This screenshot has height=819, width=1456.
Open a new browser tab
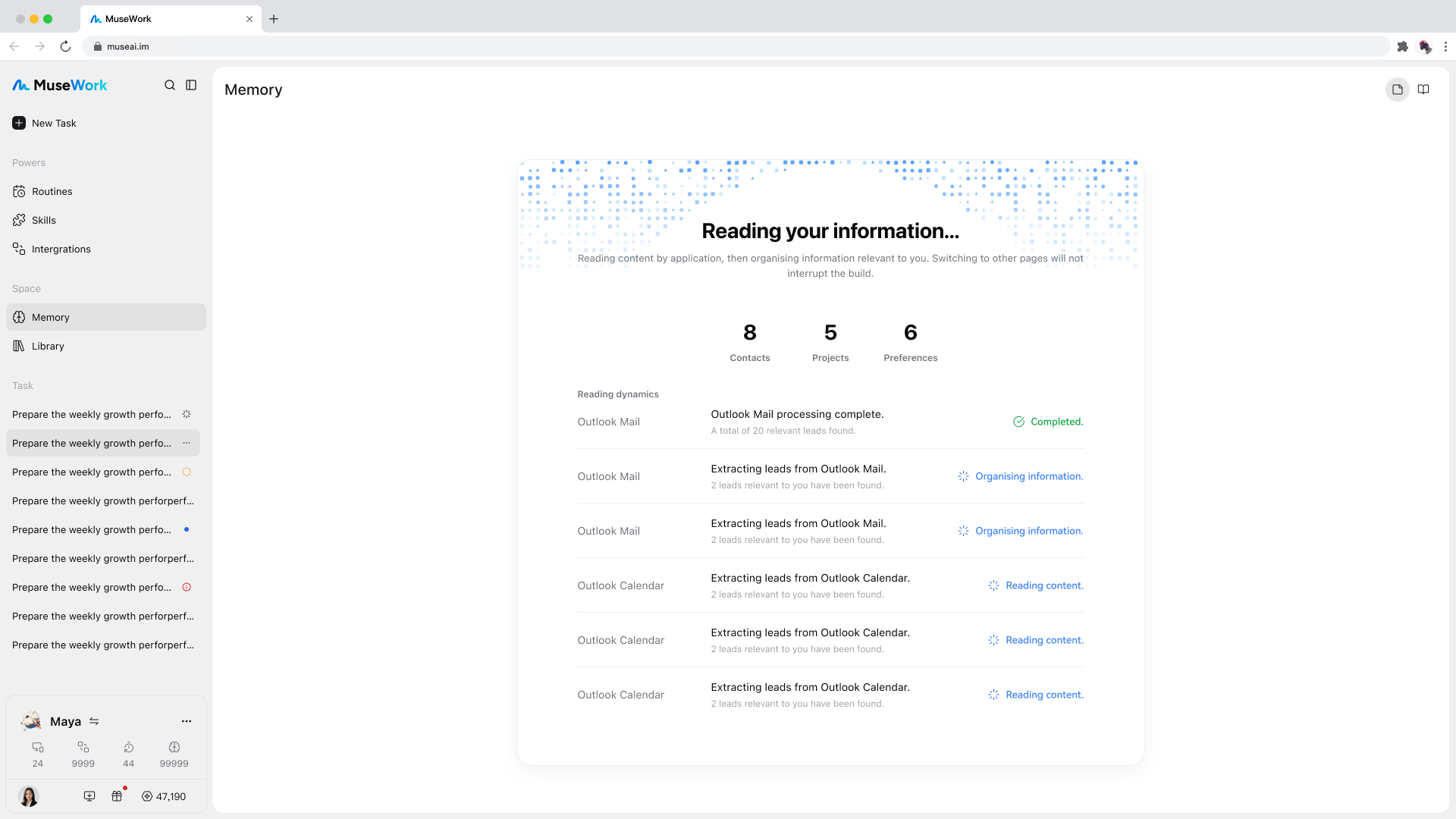click(x=274, y=19)
